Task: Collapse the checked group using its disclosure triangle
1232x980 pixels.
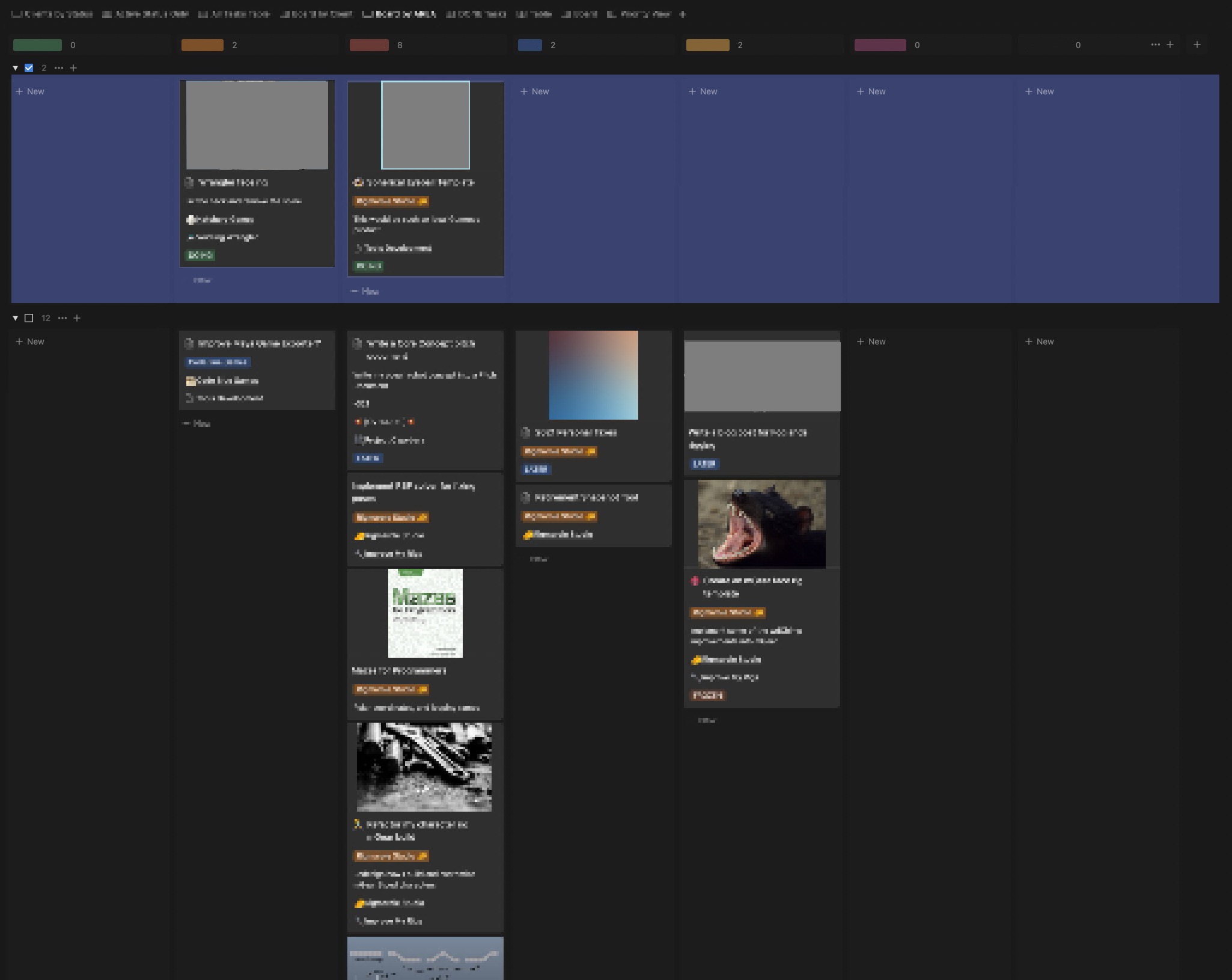Action: click(15, 68)
